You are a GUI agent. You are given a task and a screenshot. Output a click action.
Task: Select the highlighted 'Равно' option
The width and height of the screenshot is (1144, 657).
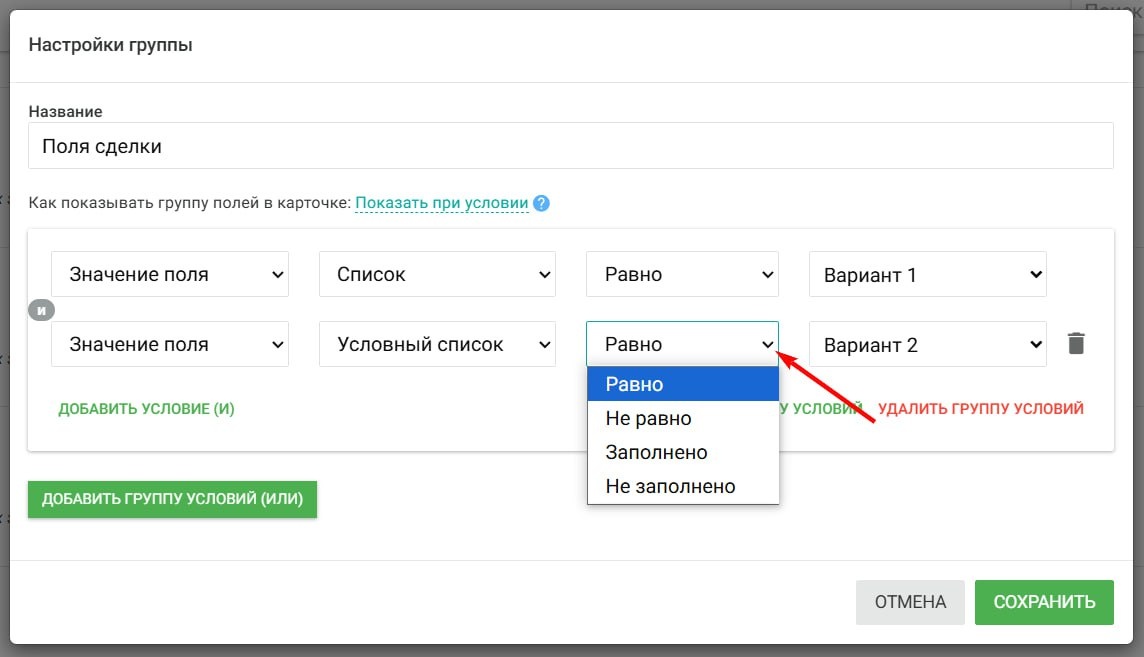(x=683, y=384)
